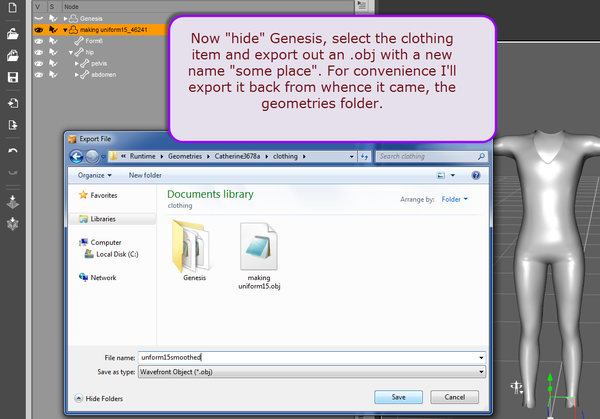The height and width of the screenshot is (419, 600).
Task: Select Network in navigation pane
Action: [98, 277]
